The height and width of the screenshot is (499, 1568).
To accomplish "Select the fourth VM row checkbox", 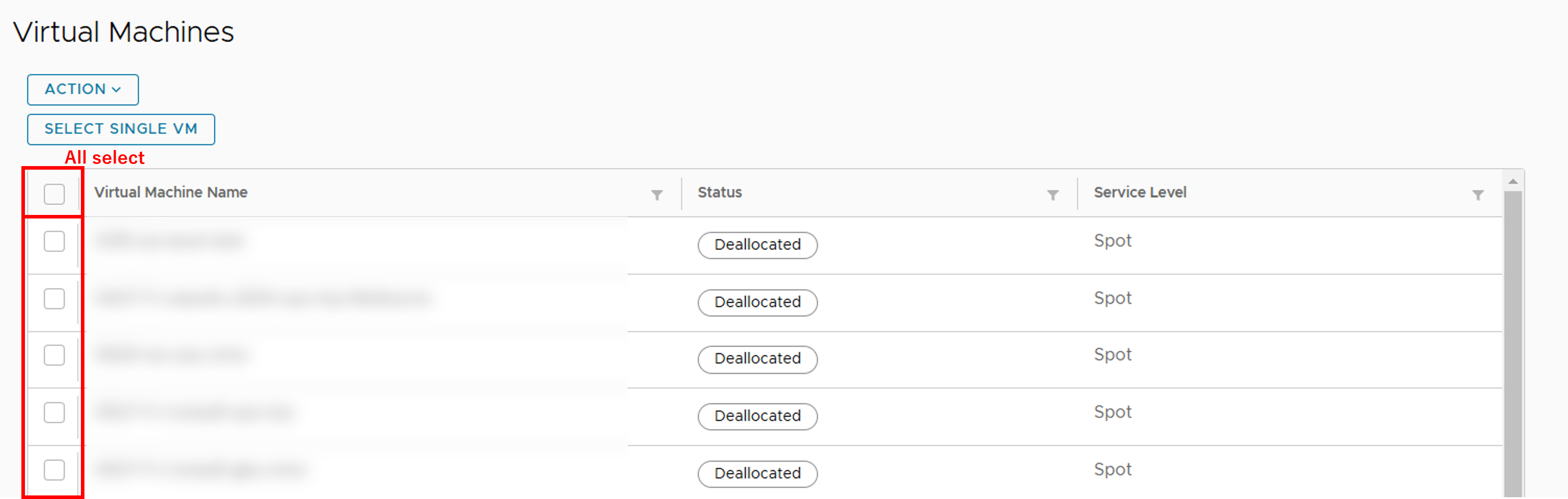I will (x=54, y=413).
